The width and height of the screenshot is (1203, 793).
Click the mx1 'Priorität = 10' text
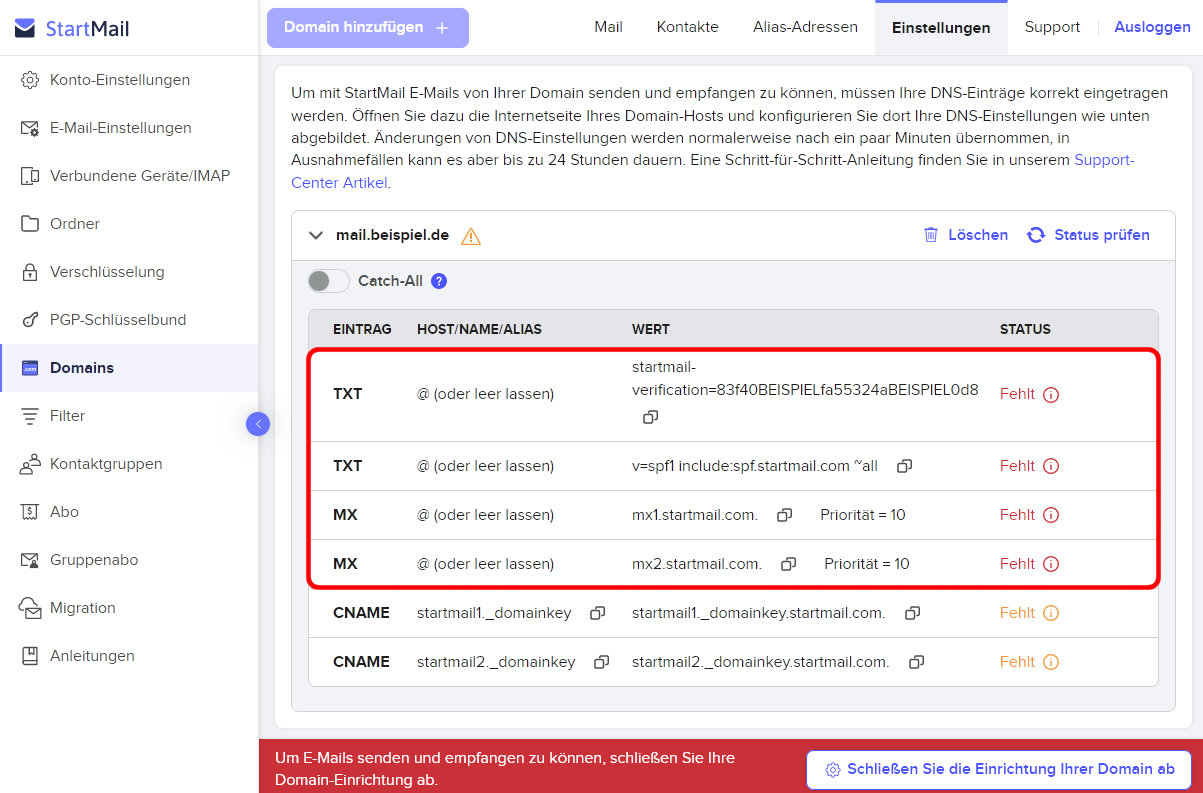863,515
